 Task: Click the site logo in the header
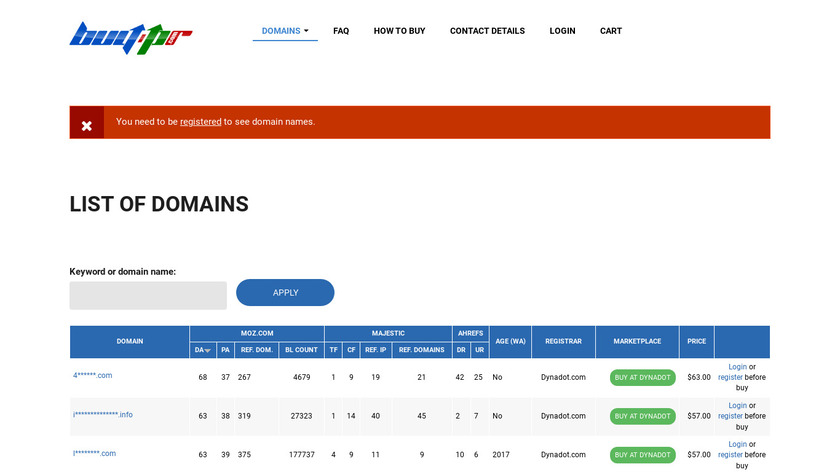(130, 37)
